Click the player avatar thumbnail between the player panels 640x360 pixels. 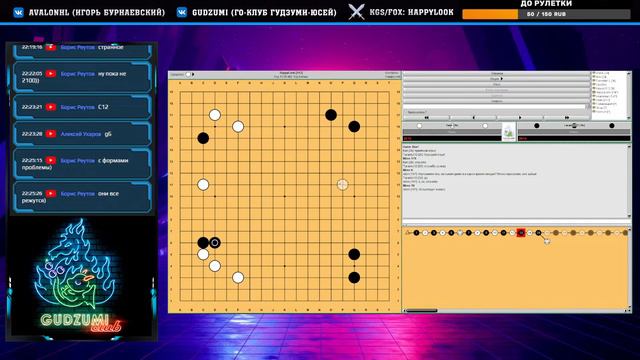pos(509,132)
